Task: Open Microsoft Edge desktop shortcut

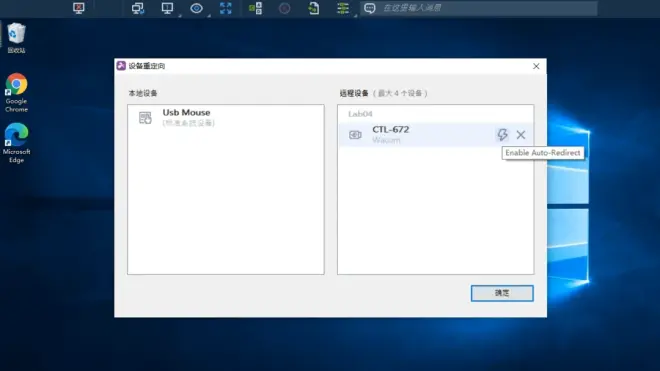Action: tap(16, 143)
